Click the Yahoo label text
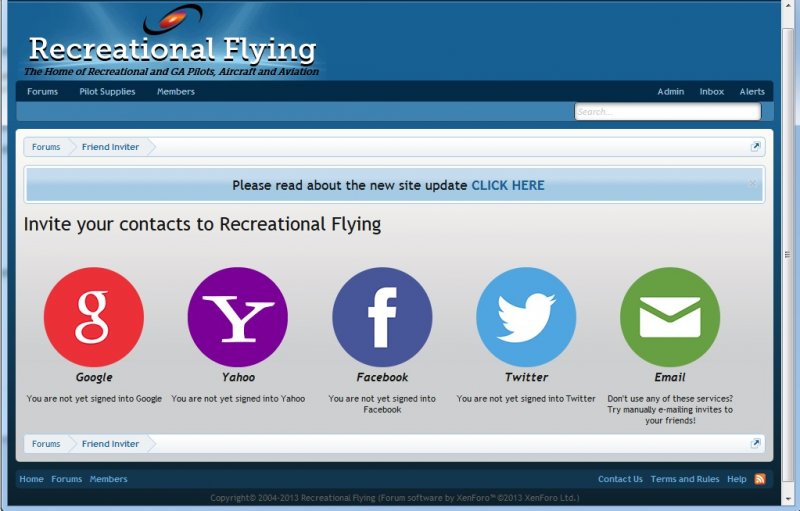Screen dimensions: 800x511 coord(238,377)
